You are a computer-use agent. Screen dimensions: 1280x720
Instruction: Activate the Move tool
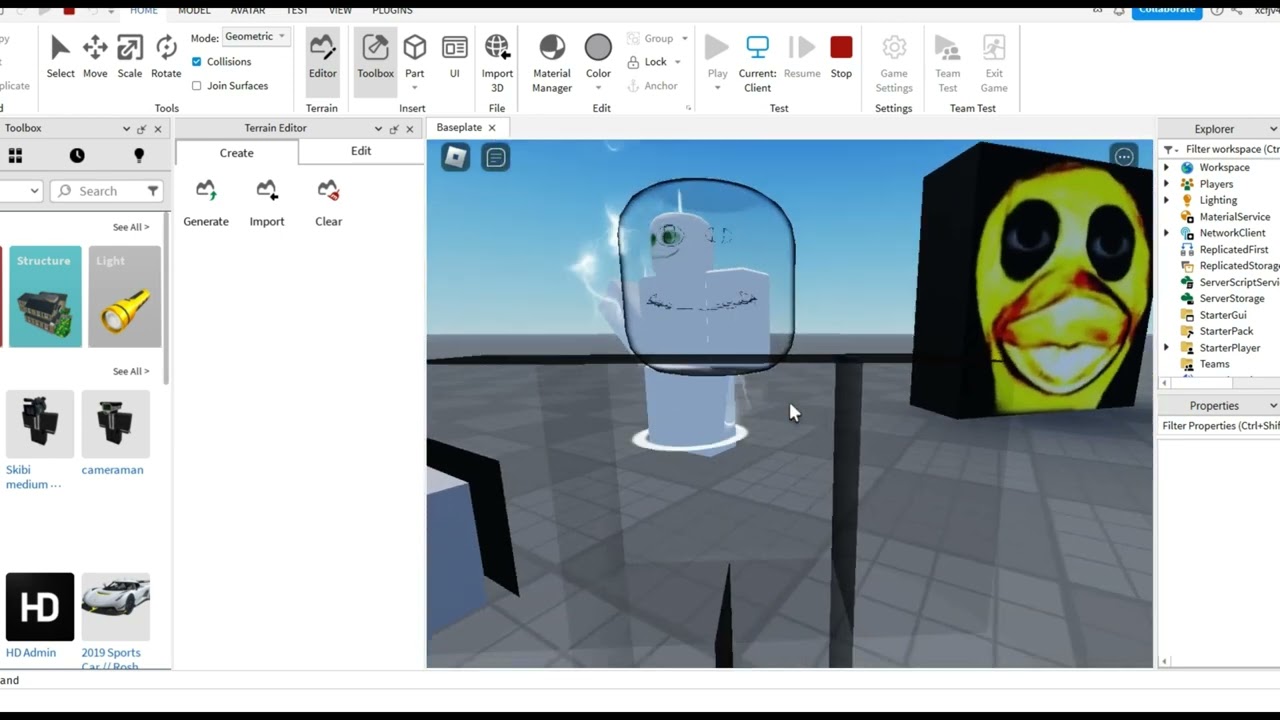pos(95,57)
